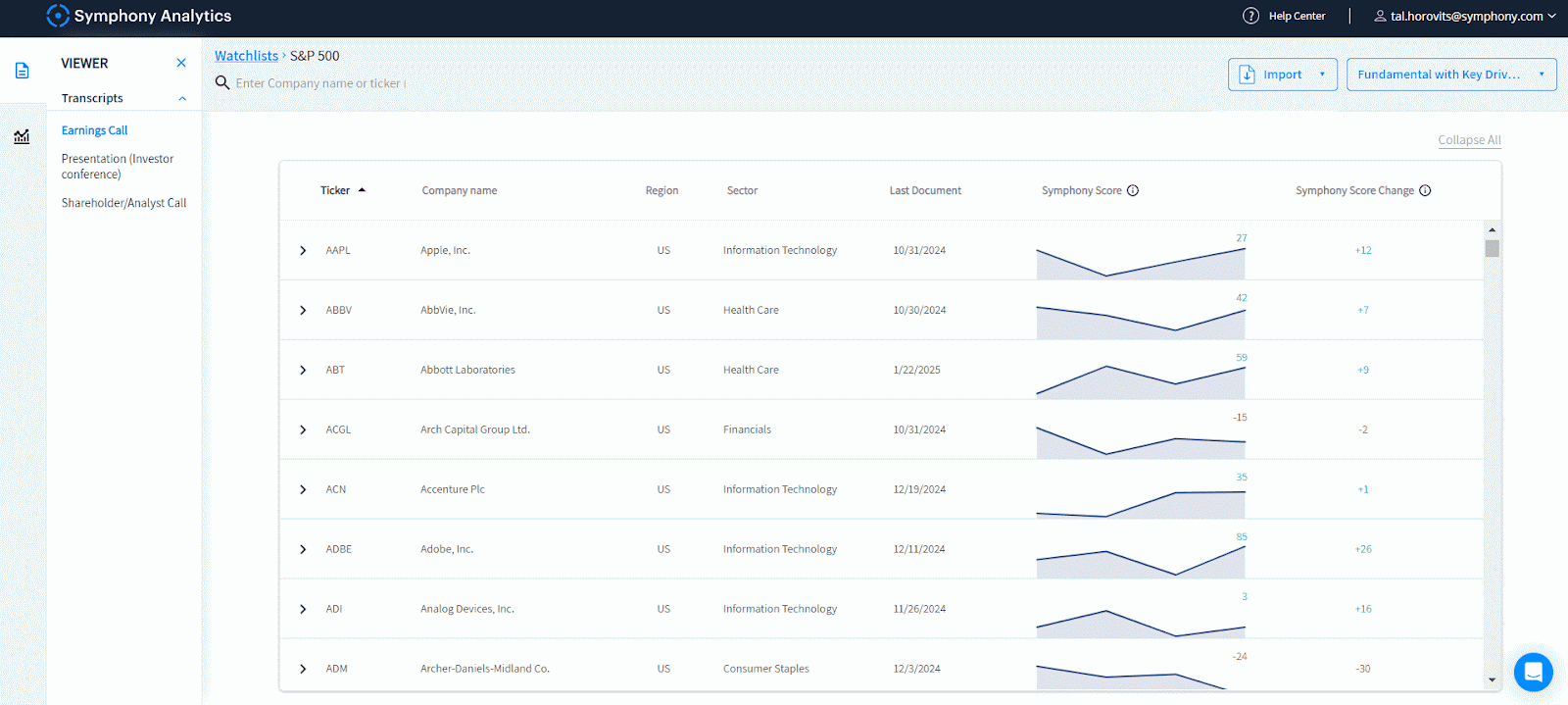
Task: Expand the AAPL row
Action: 303,250
